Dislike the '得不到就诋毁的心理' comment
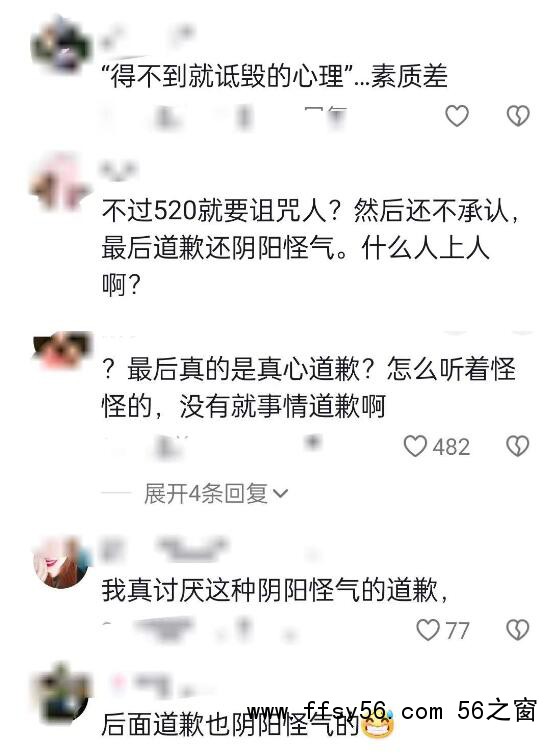 pyautogui.click(x=518, y=116)
